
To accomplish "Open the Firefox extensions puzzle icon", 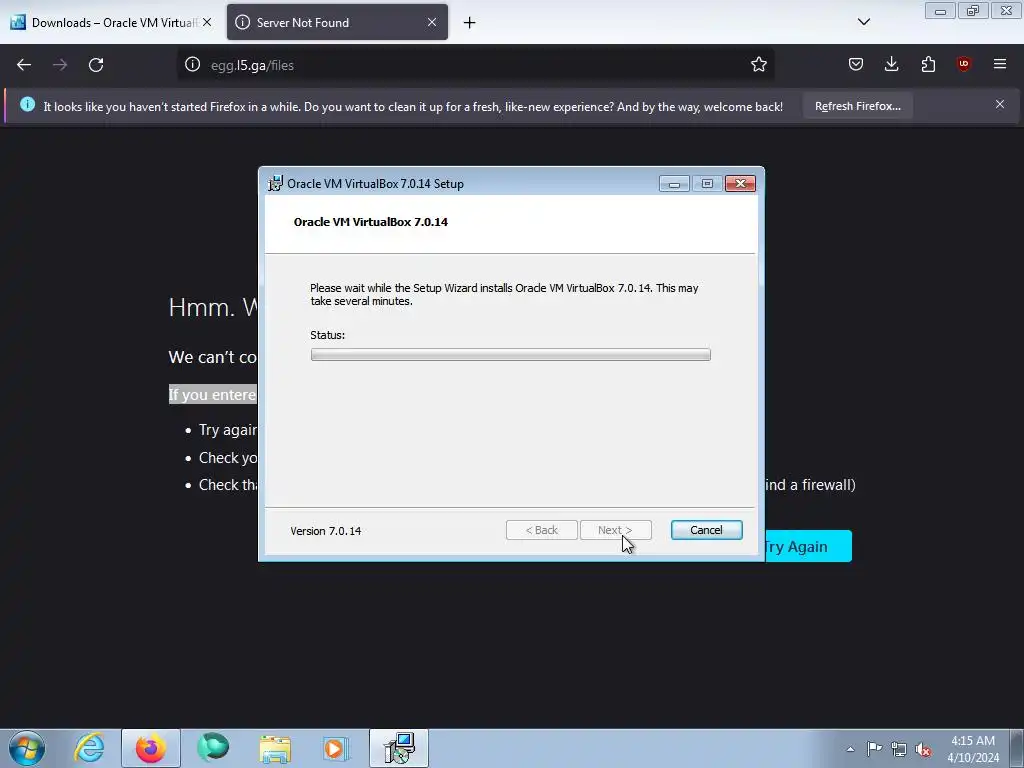I will point(928,64).
